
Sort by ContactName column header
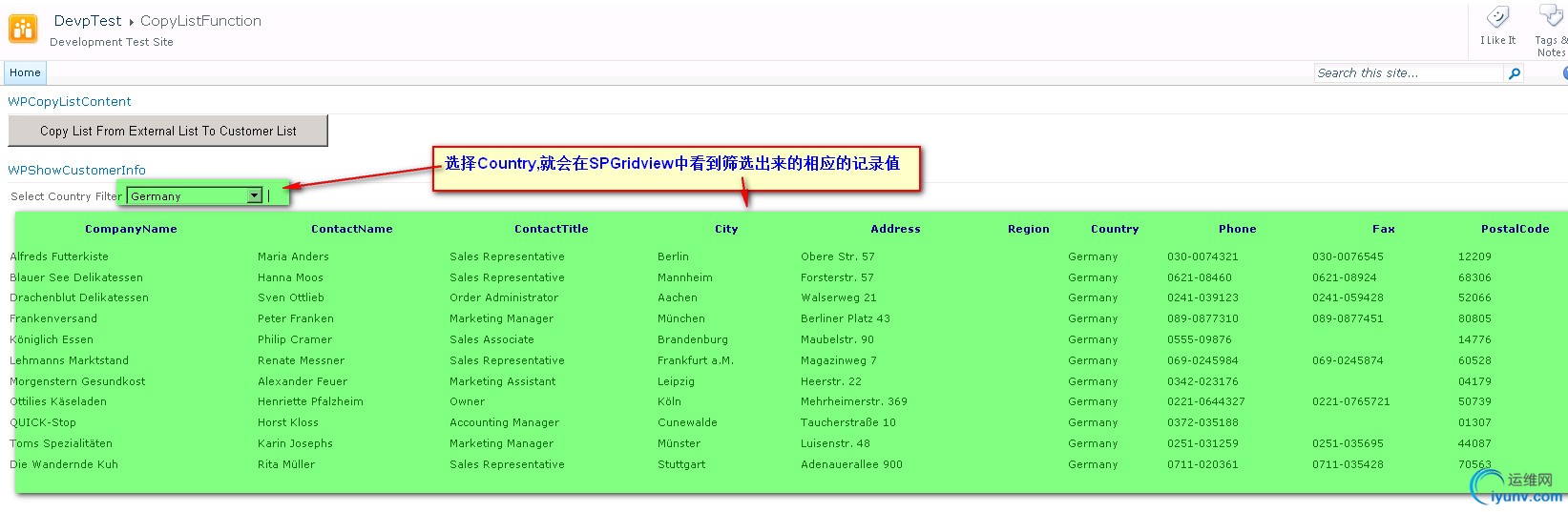[x=351, y=229]
